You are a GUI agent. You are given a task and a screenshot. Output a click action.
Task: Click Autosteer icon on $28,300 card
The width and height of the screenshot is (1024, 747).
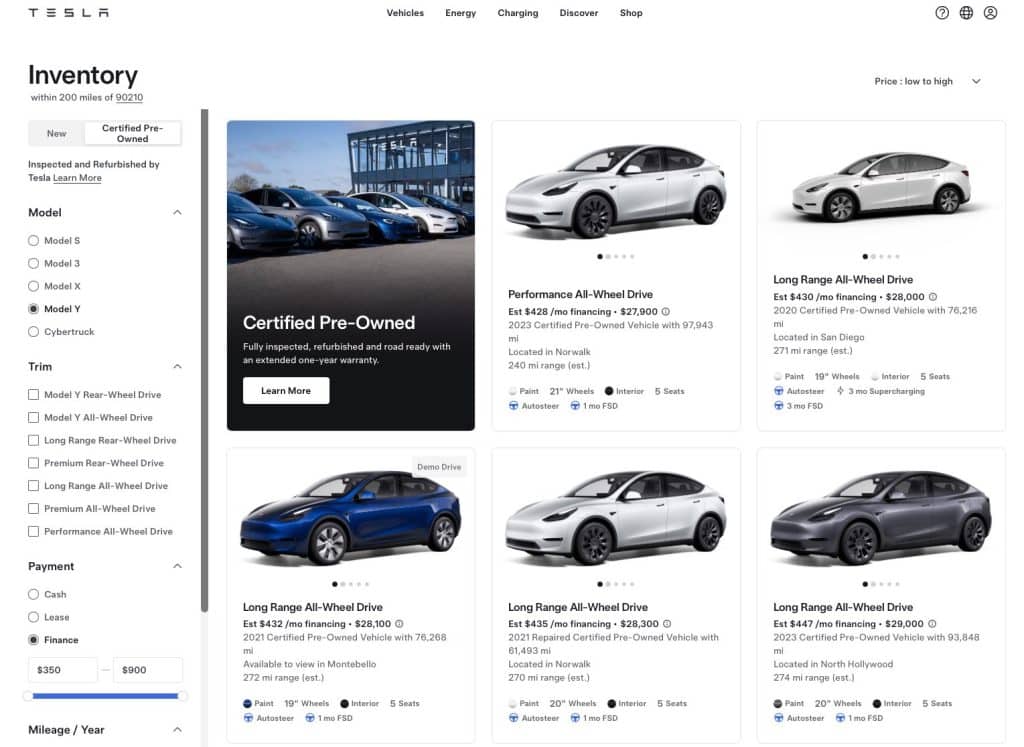click(513, 718)
